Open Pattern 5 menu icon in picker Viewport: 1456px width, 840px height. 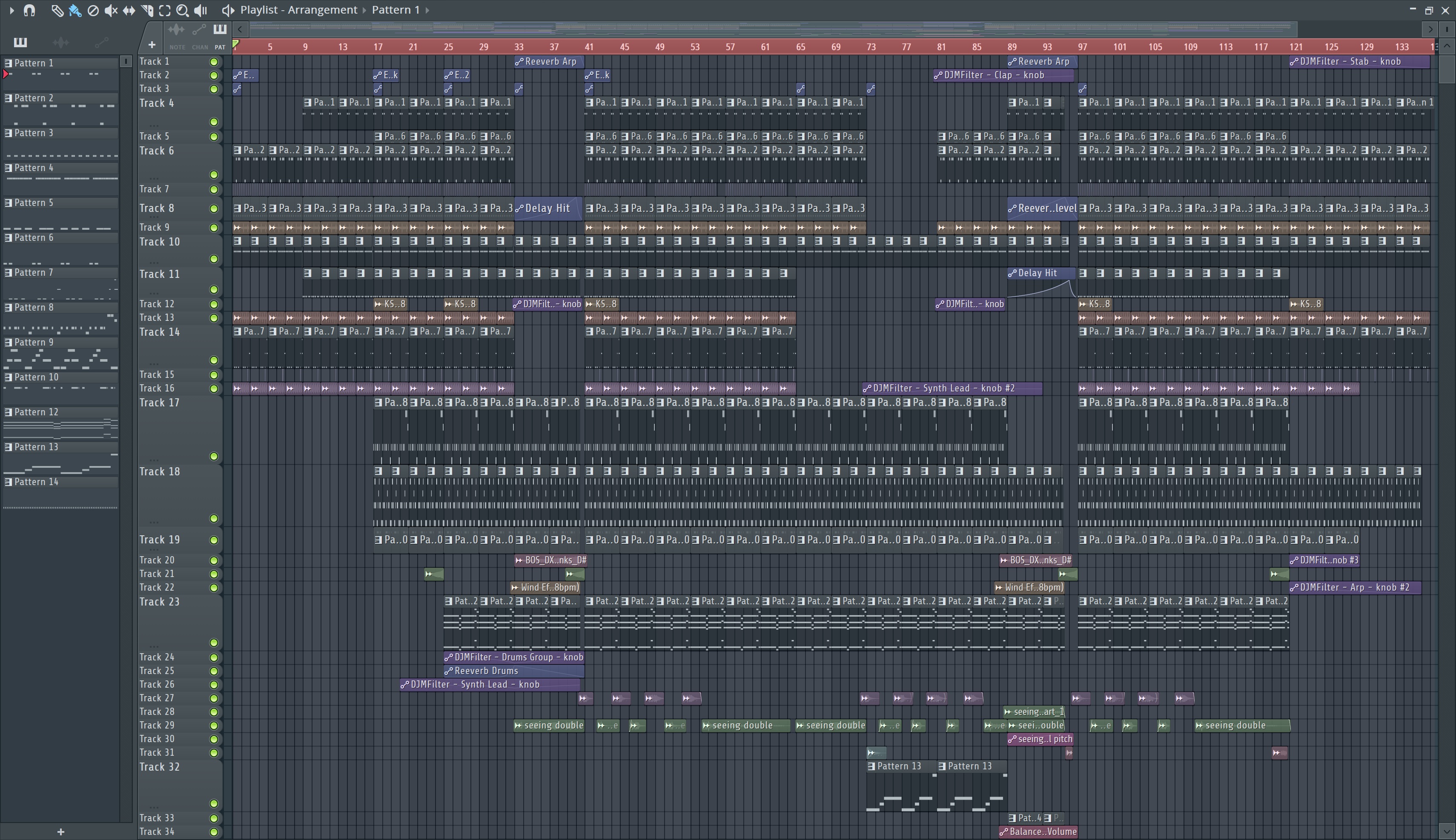(x=8, y=203)
